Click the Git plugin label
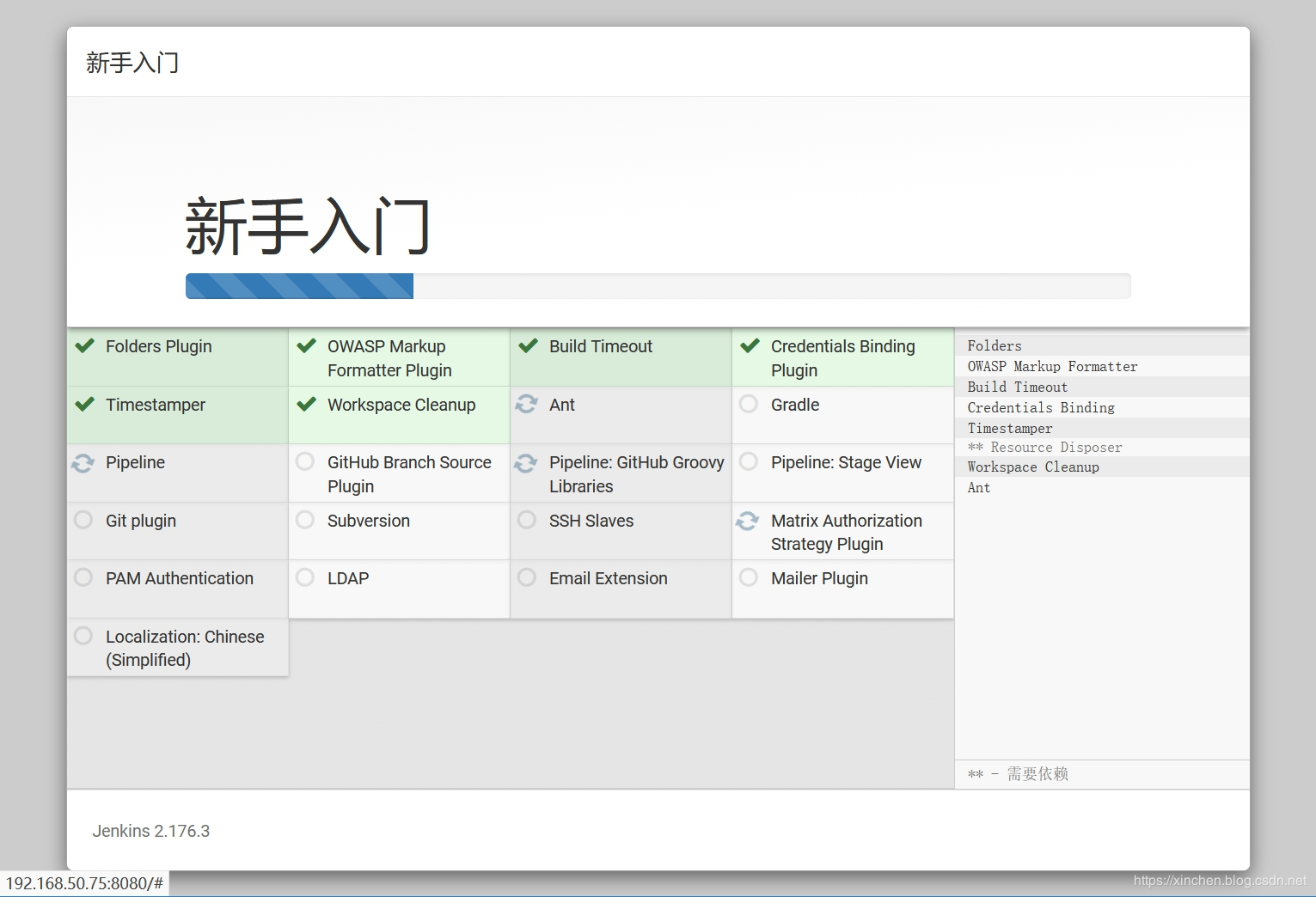 coord(141,521)
